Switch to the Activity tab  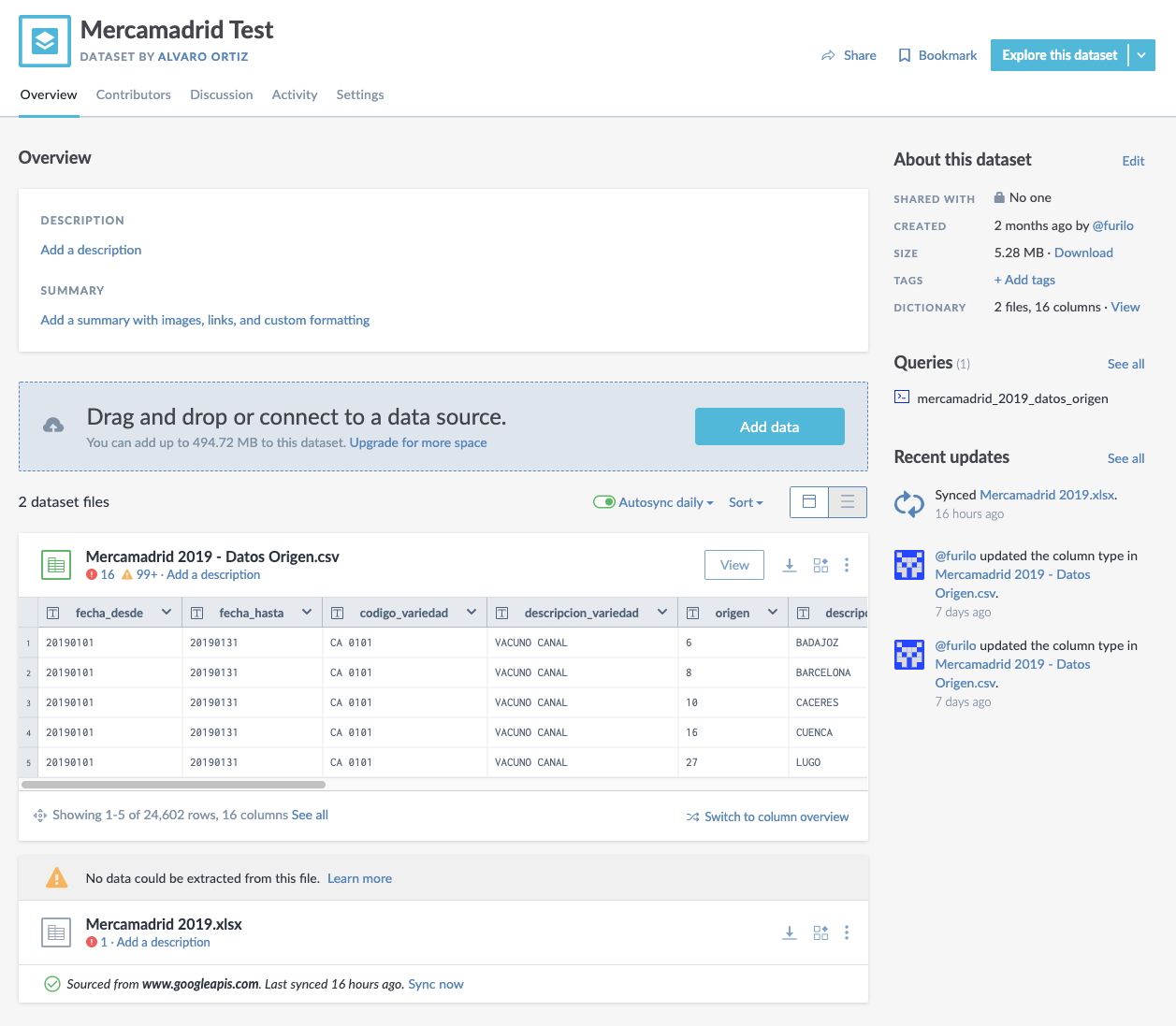[x=295, y=94]
